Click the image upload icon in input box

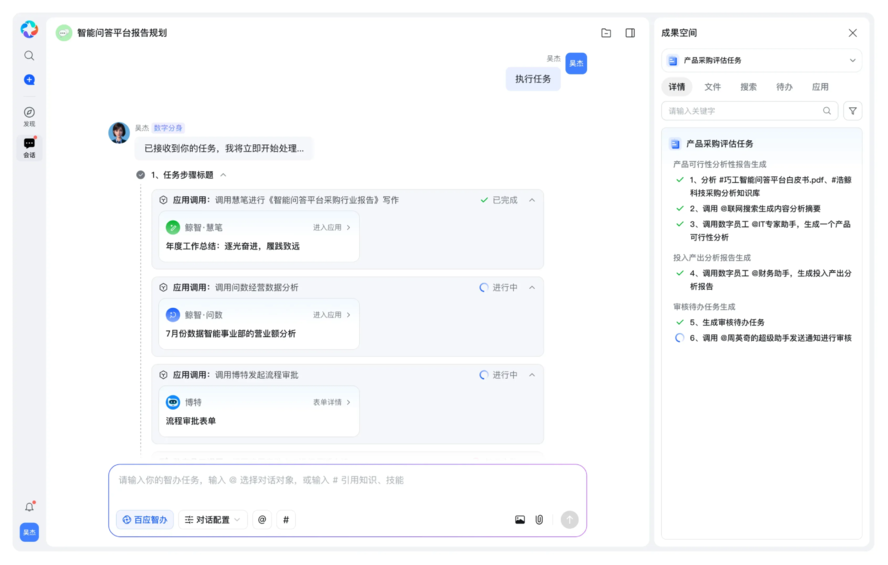(x=520, y=520)
